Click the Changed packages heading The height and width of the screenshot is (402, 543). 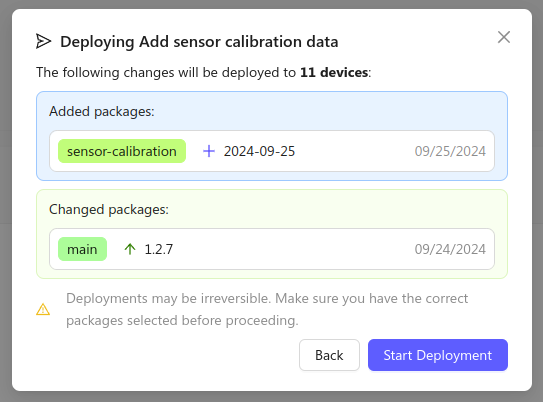(x=109, y=209)
